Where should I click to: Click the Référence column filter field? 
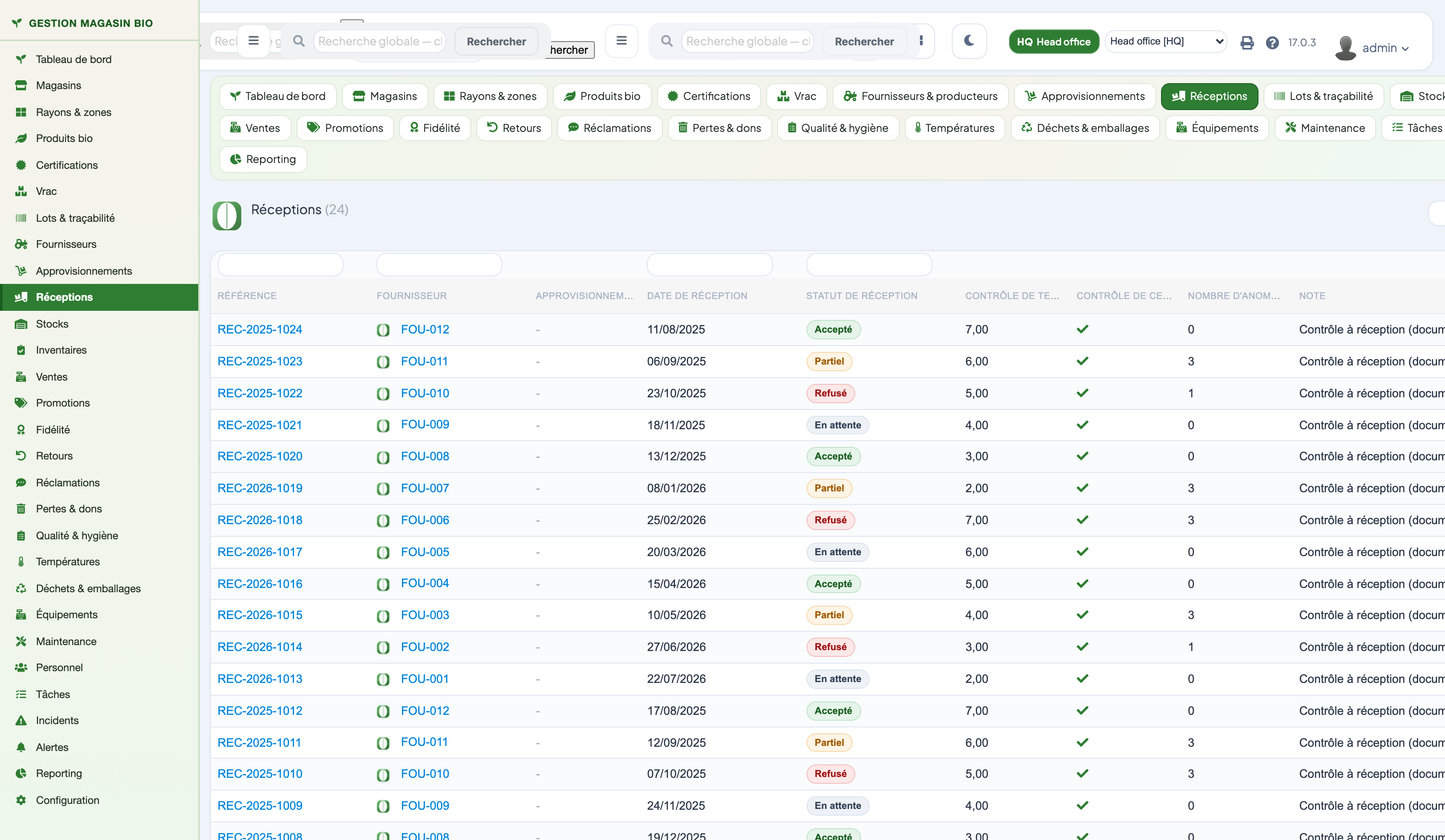[280, 265]
